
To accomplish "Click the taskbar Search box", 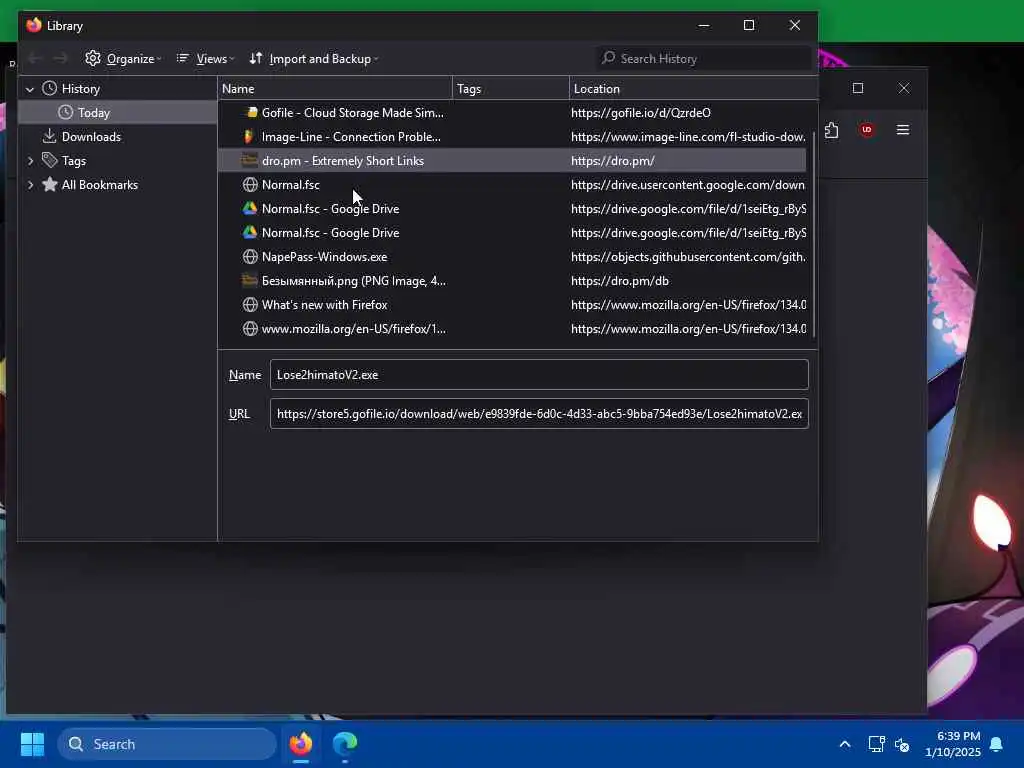I will (x=167, y=744).
